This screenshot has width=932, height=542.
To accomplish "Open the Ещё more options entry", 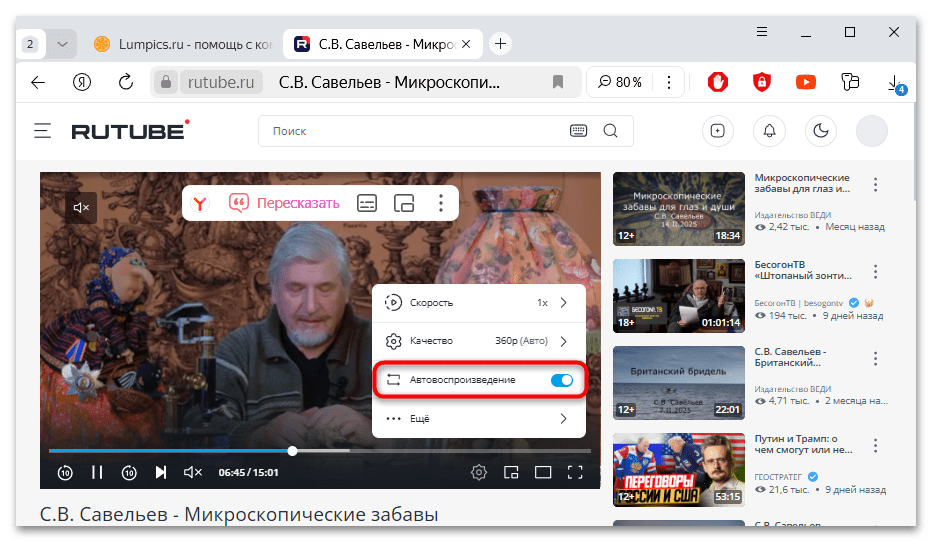I will pyautogui.click(x=478, y=418).
